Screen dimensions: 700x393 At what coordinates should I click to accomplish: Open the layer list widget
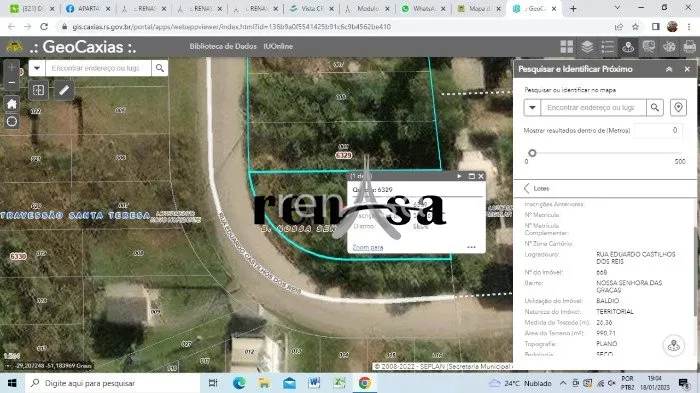tap(587, 46)
